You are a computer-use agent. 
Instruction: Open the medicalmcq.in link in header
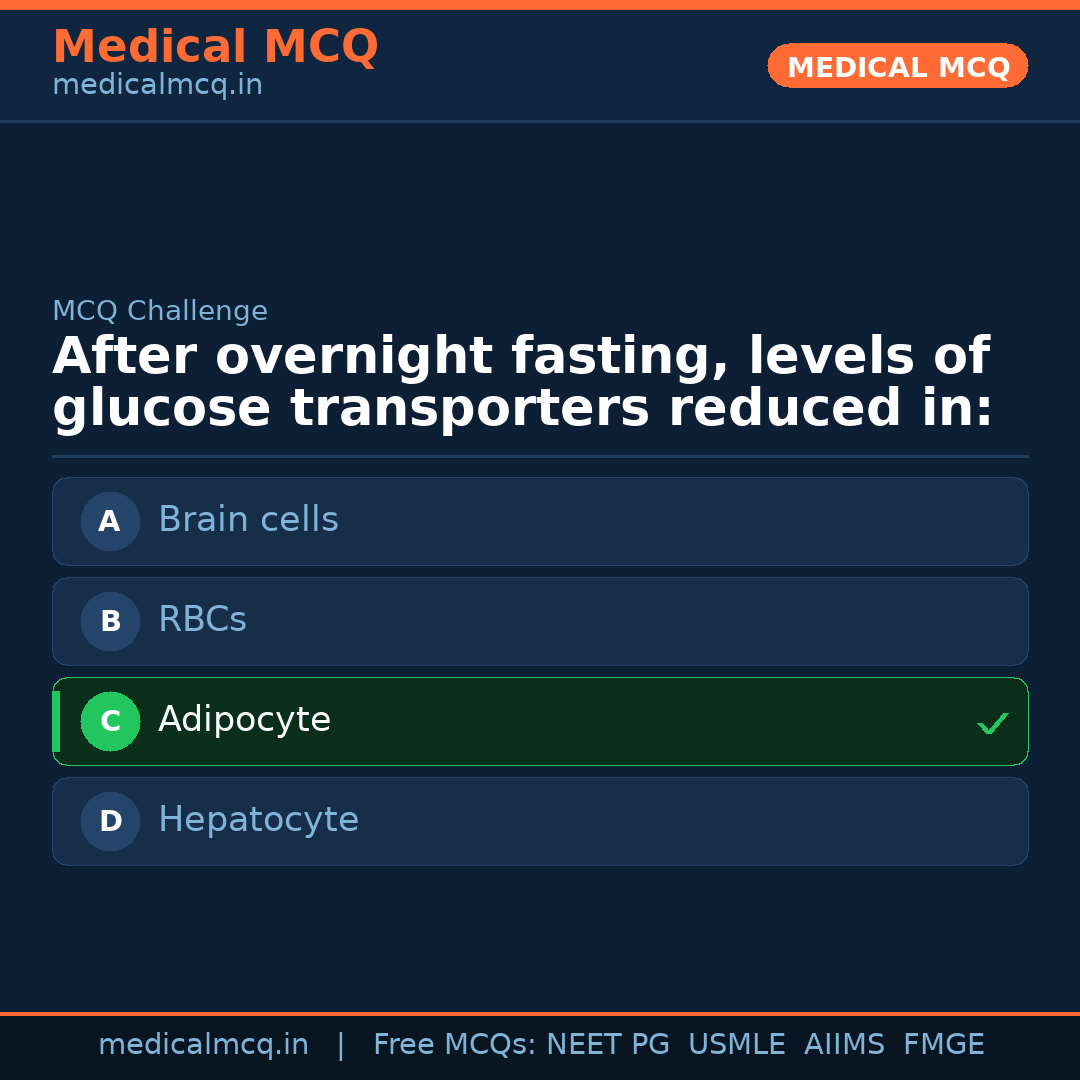point(157,86)
